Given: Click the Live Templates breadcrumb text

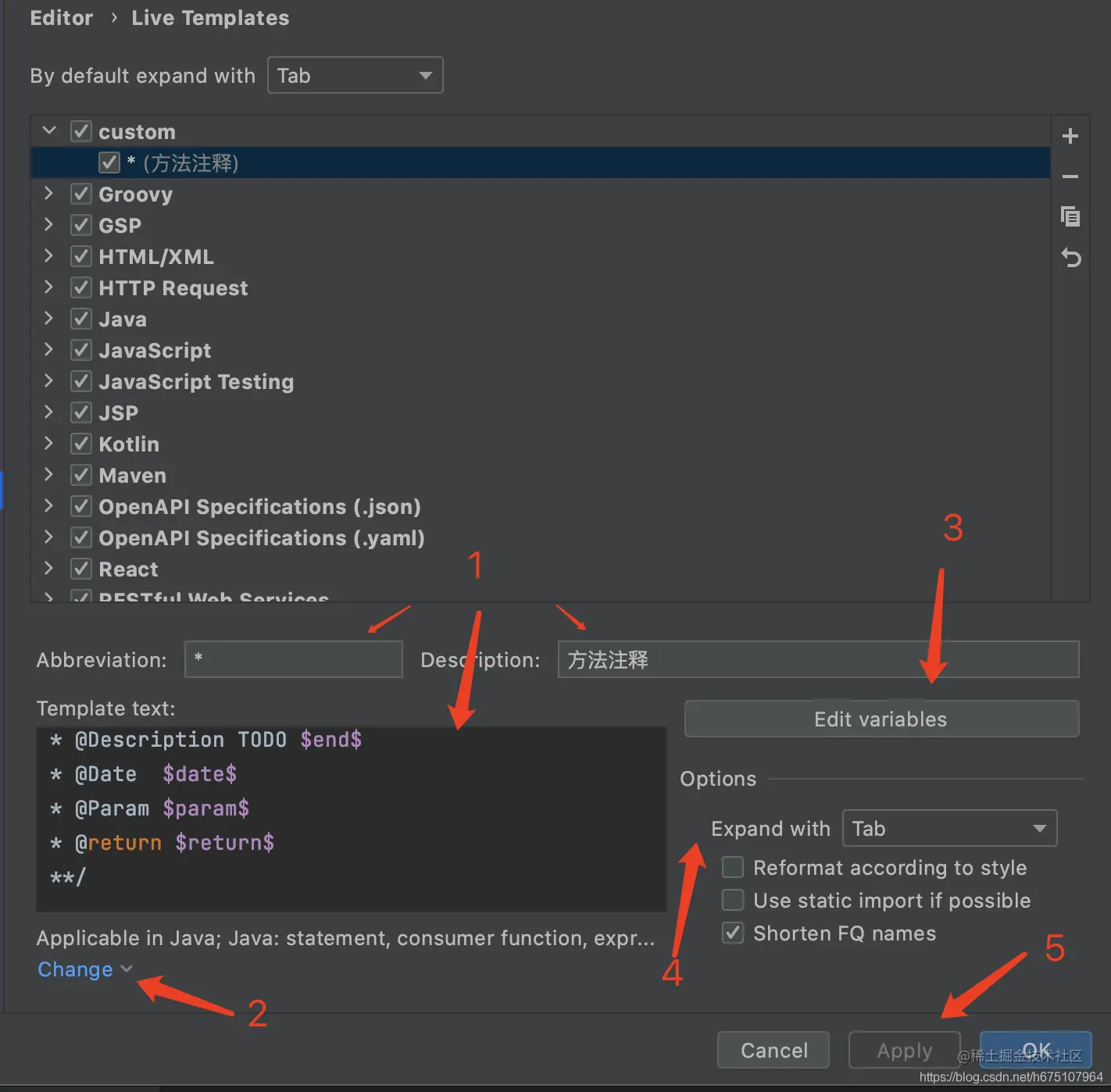Looking at the screenshot, I should click(210, 18).
